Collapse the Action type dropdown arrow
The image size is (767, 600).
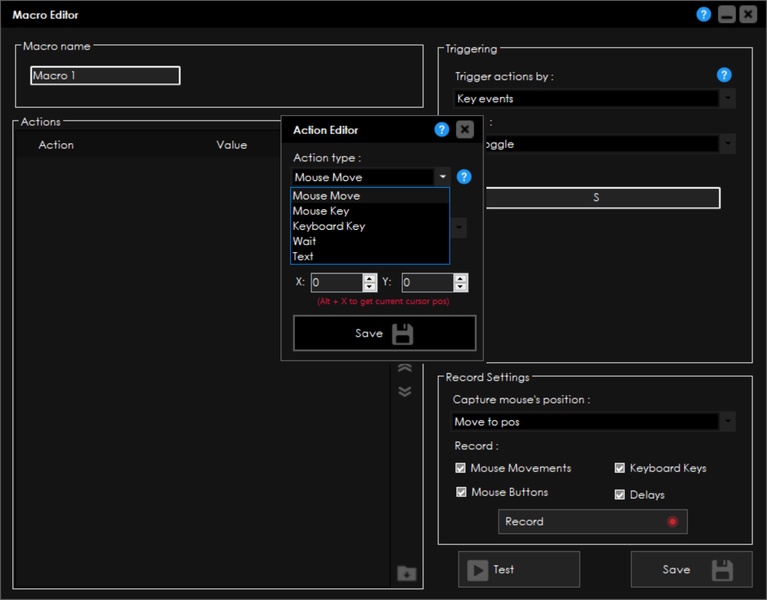pyautogui.click(x=441, y=177)
